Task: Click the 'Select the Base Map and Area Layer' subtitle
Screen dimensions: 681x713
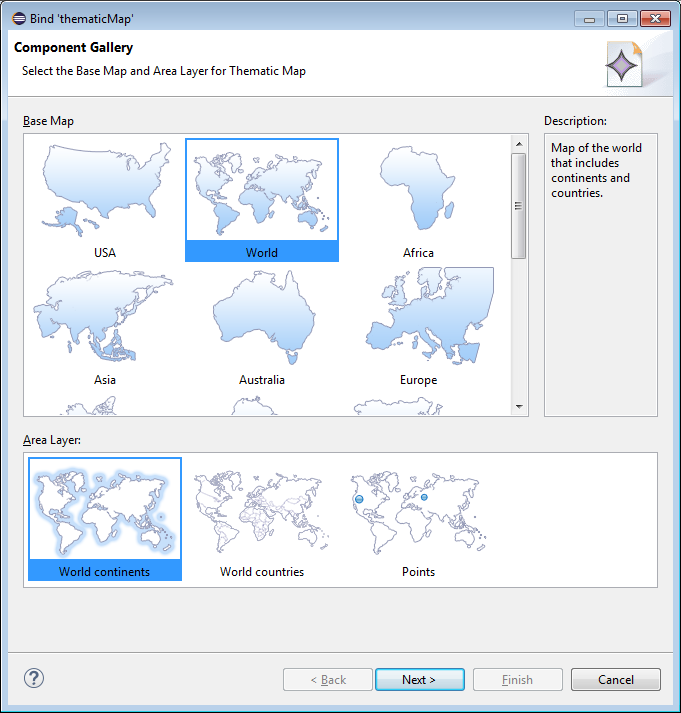Action: (x=164, y=71)
